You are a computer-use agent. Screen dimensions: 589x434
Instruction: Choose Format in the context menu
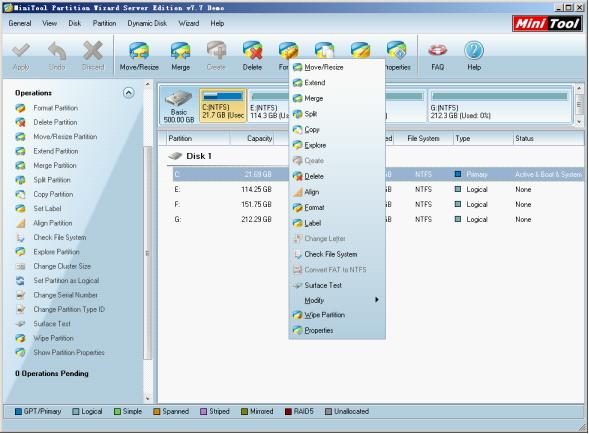tap(337, 207)
